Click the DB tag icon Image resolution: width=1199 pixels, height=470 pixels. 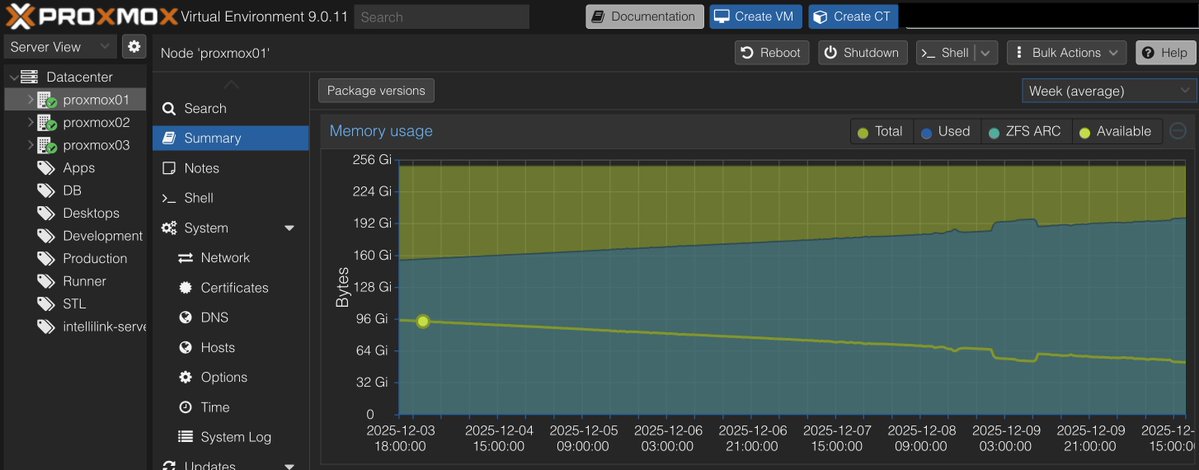pyautogui.click(x=46, y=190)
